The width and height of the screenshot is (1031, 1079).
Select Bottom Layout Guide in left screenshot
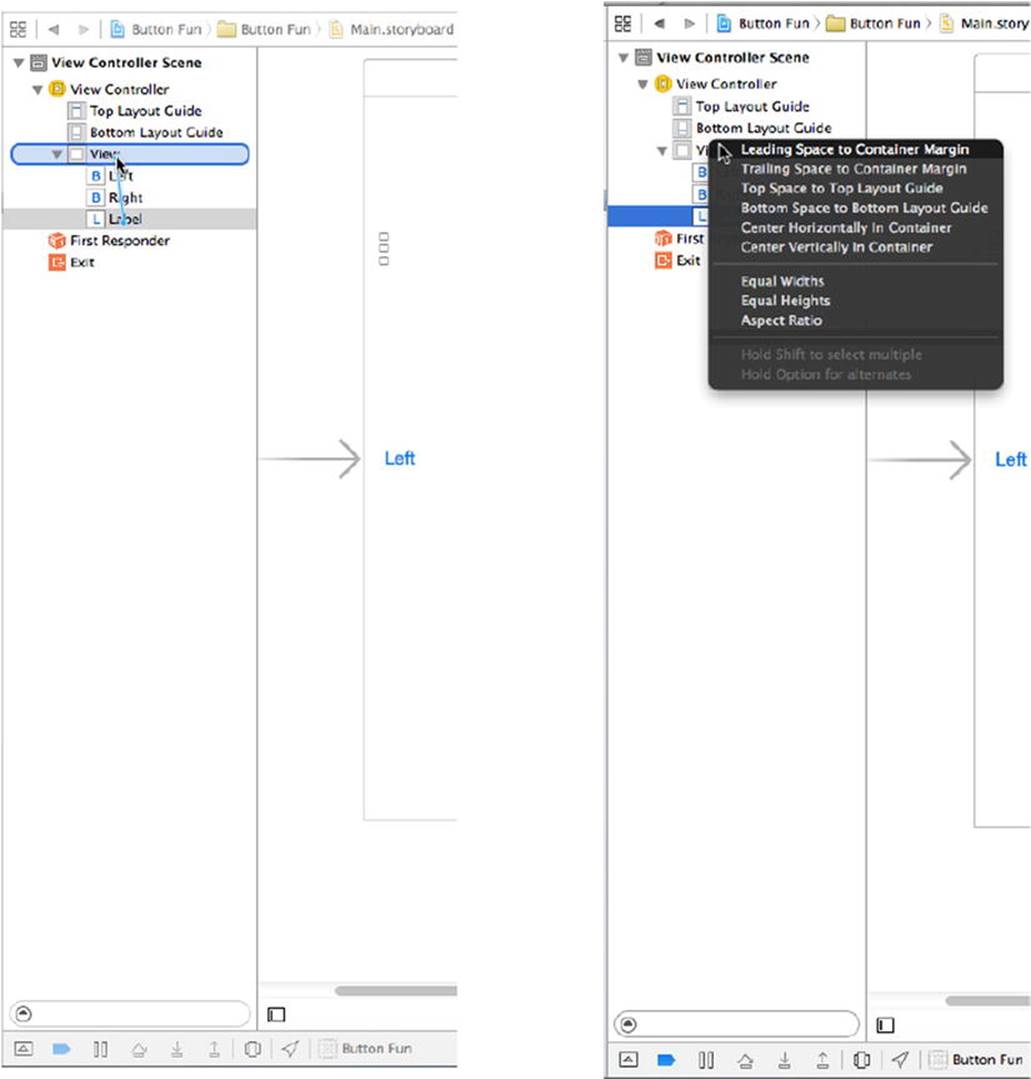click(x=129, y=132)
